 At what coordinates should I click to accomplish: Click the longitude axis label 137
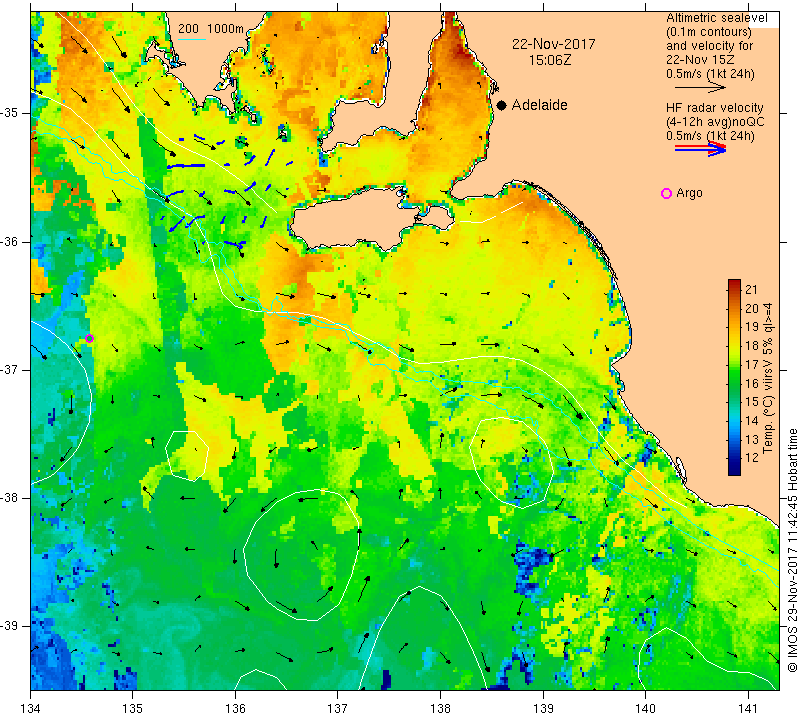337,708
